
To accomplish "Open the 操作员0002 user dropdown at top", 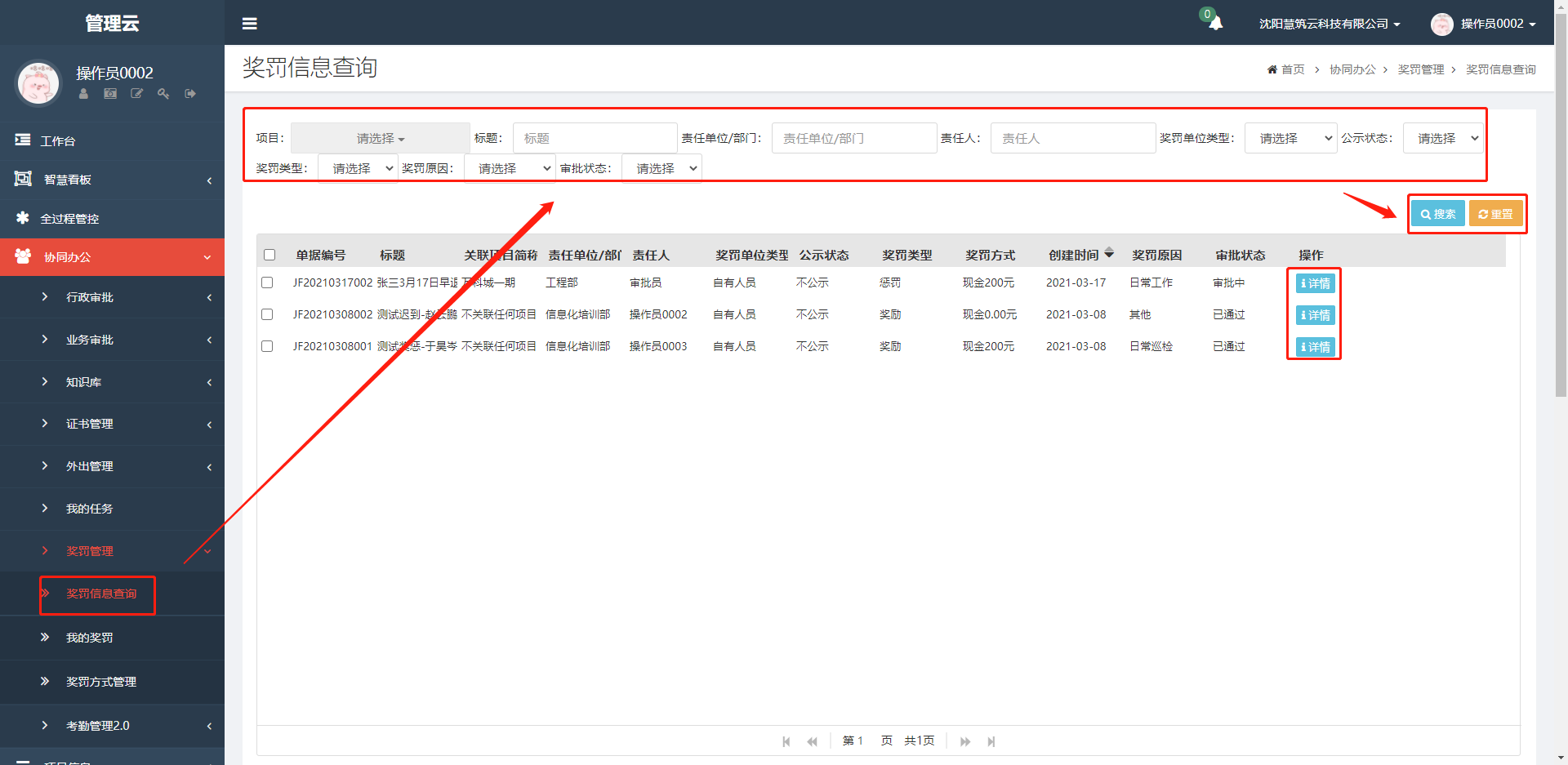I will pos(1499,24).
